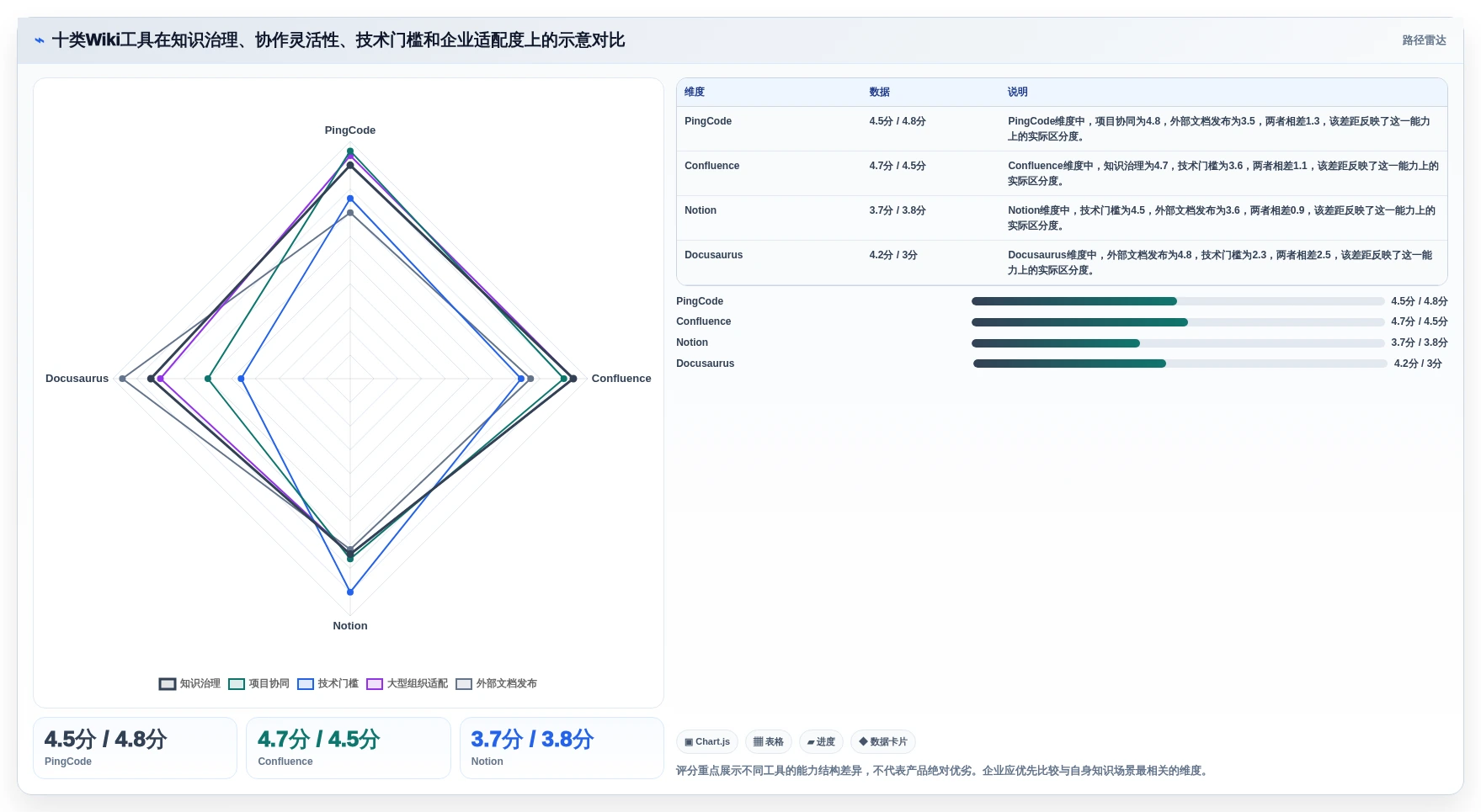Screen dimensions: 1481x812
Task: Open the PingCode score card
Action: [135, 748]
